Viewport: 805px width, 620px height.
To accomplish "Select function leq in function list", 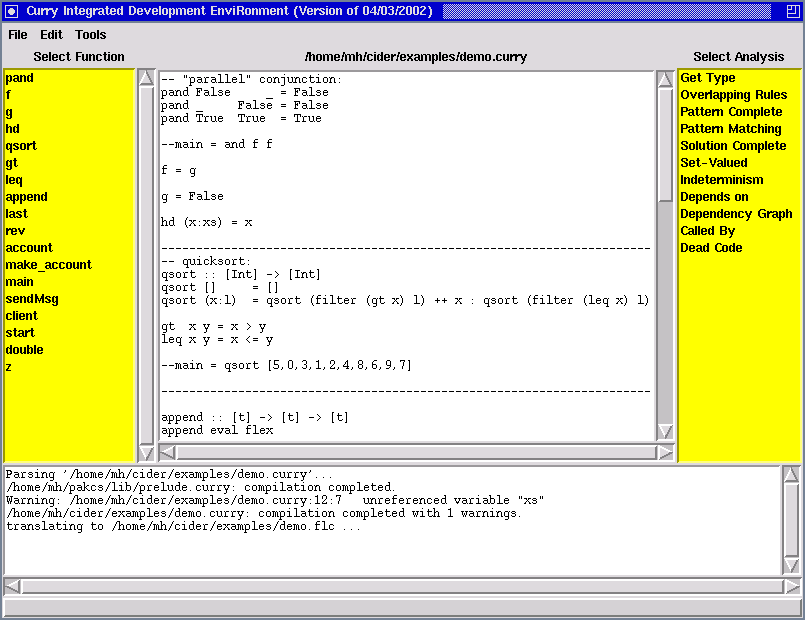I will click(14, 180).
